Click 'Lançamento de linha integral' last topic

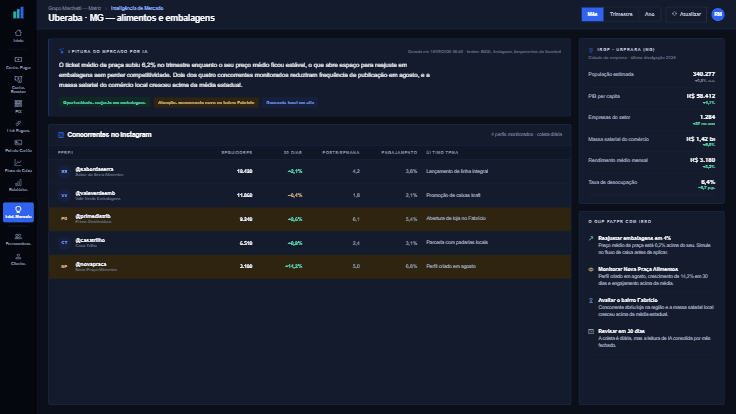coord(457,171)
